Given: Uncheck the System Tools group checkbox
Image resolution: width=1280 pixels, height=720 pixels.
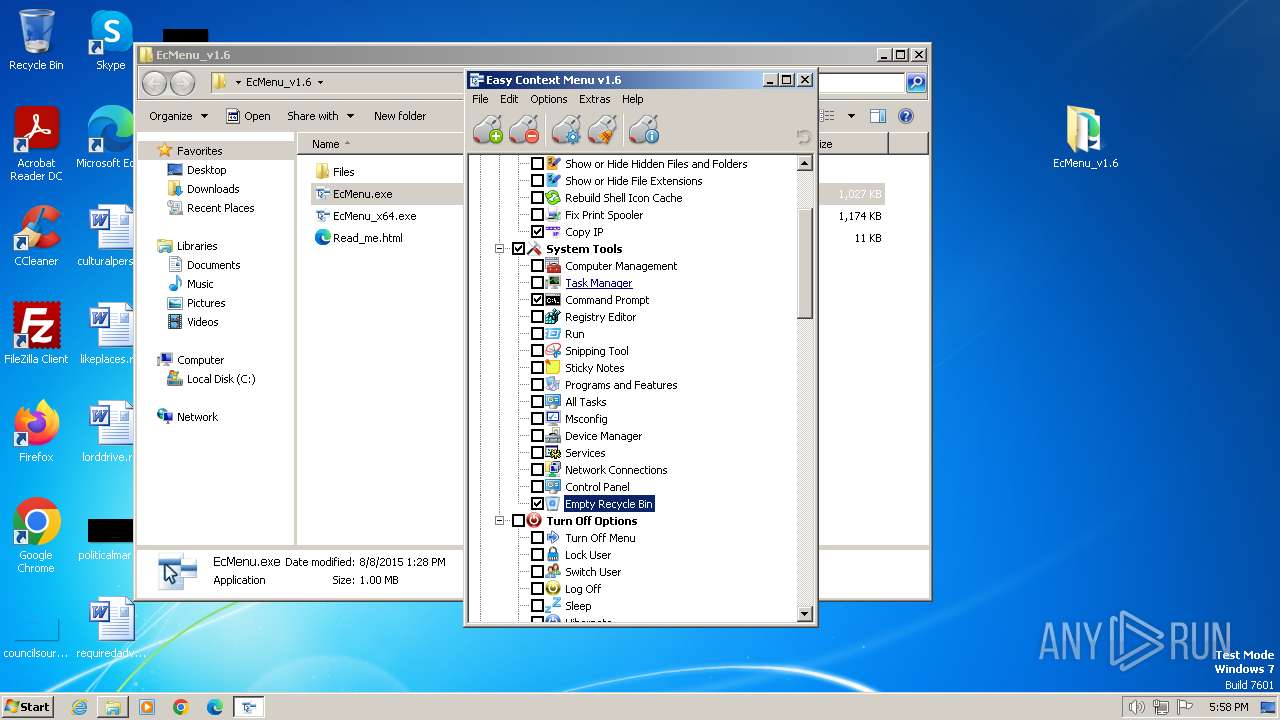Looking at the screenshot, I should (x=518, y=249).
